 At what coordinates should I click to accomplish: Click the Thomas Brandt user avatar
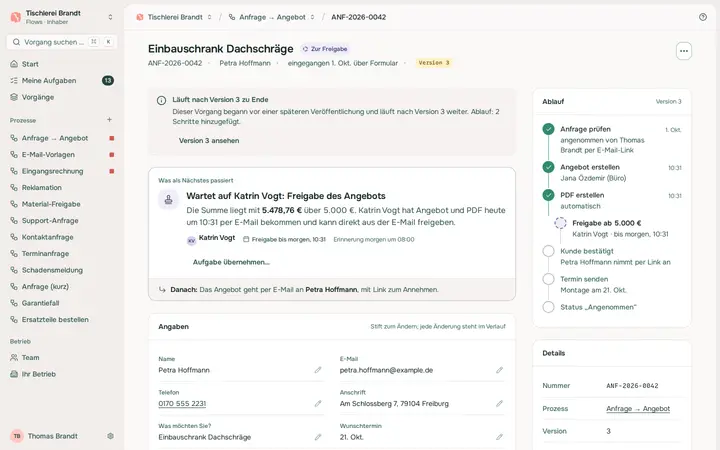click(x=17, y=436)
